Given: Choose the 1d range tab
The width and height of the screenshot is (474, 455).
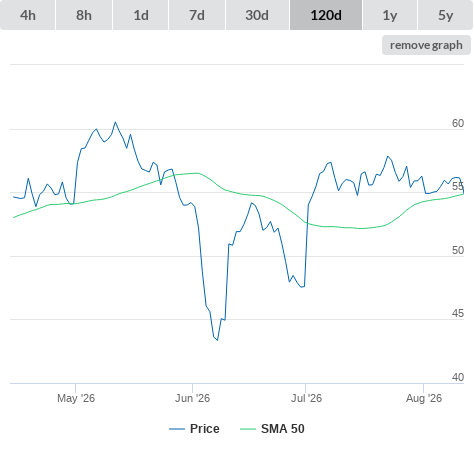Looking at the screenshot, I should (141, 15).
